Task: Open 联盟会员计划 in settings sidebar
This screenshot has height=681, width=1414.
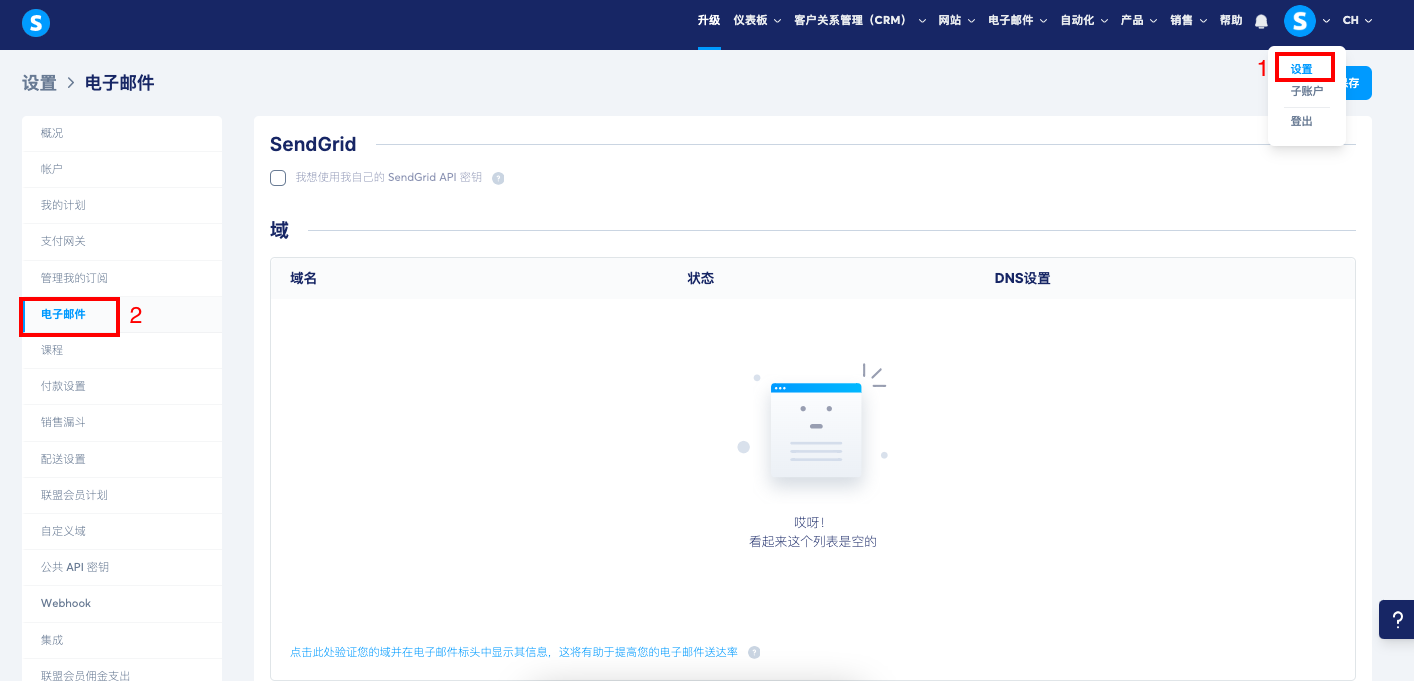Action: (x=122, y=495)
